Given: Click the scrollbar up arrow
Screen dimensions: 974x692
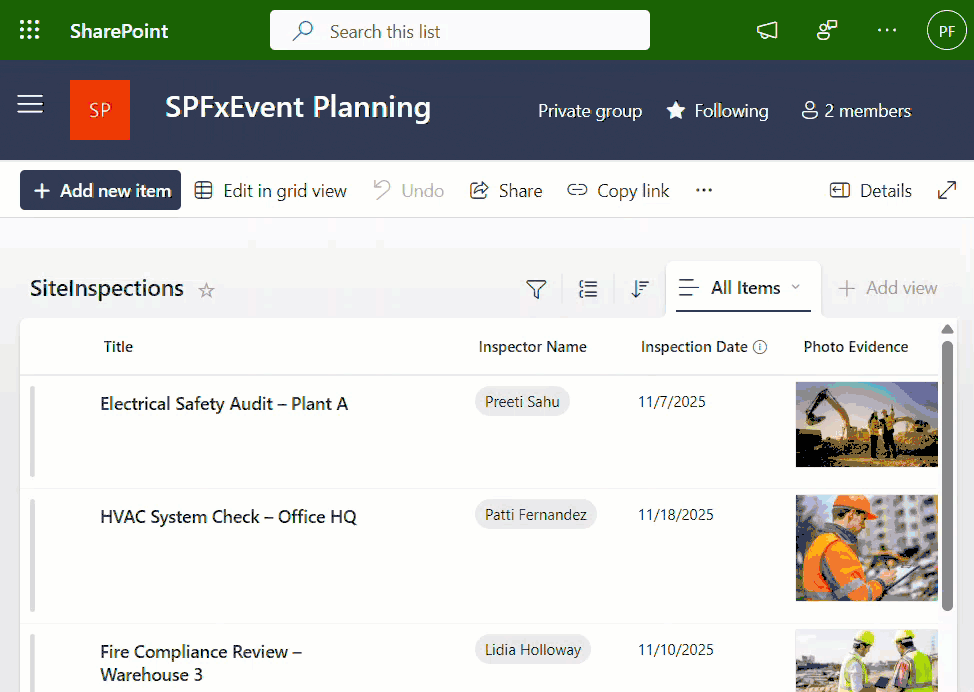Looking at the screenshot, I should (x=947, y=329).
